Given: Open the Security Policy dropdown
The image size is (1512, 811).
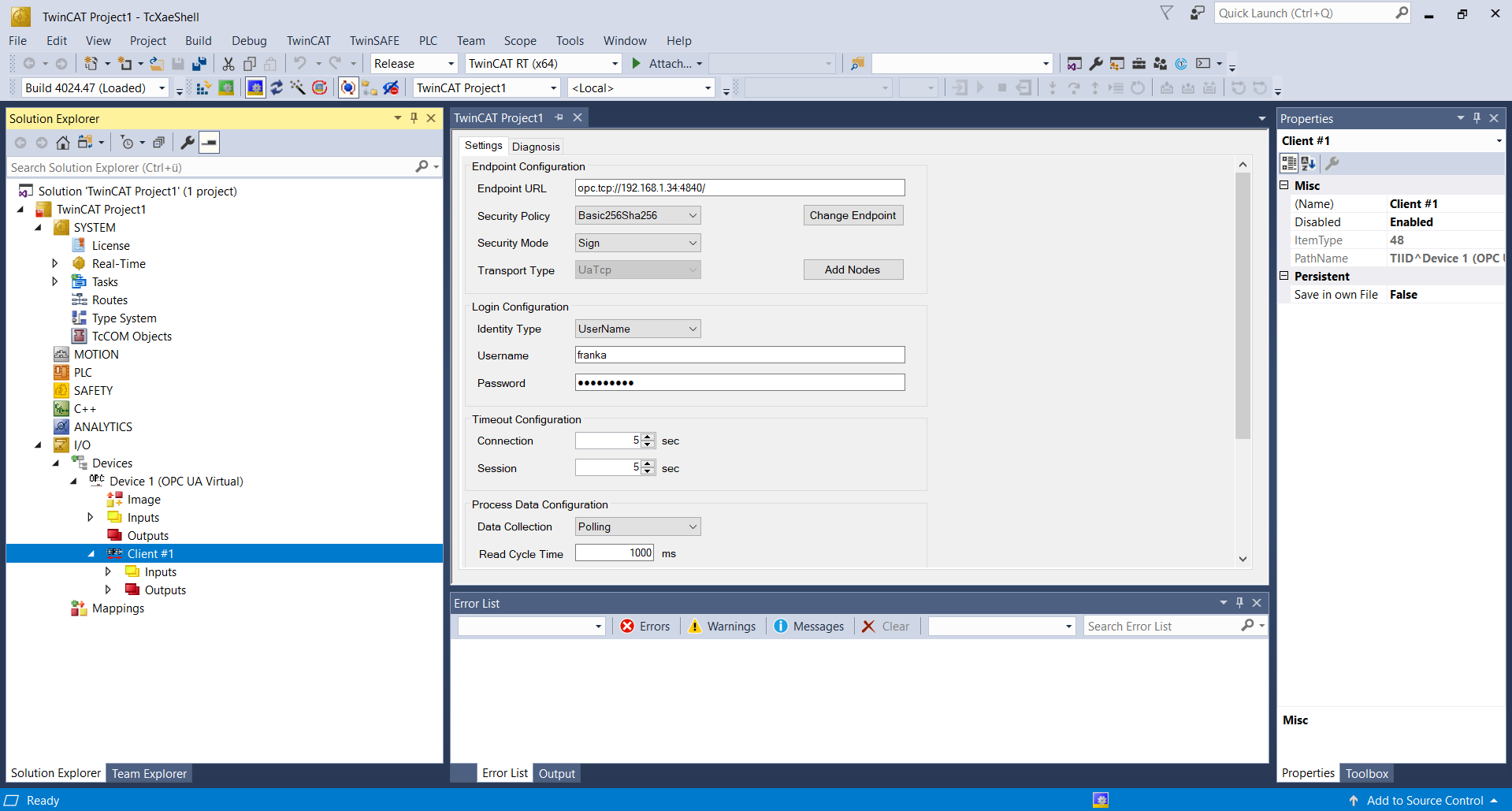Looking at the screenshot, I should pos(637,216).
